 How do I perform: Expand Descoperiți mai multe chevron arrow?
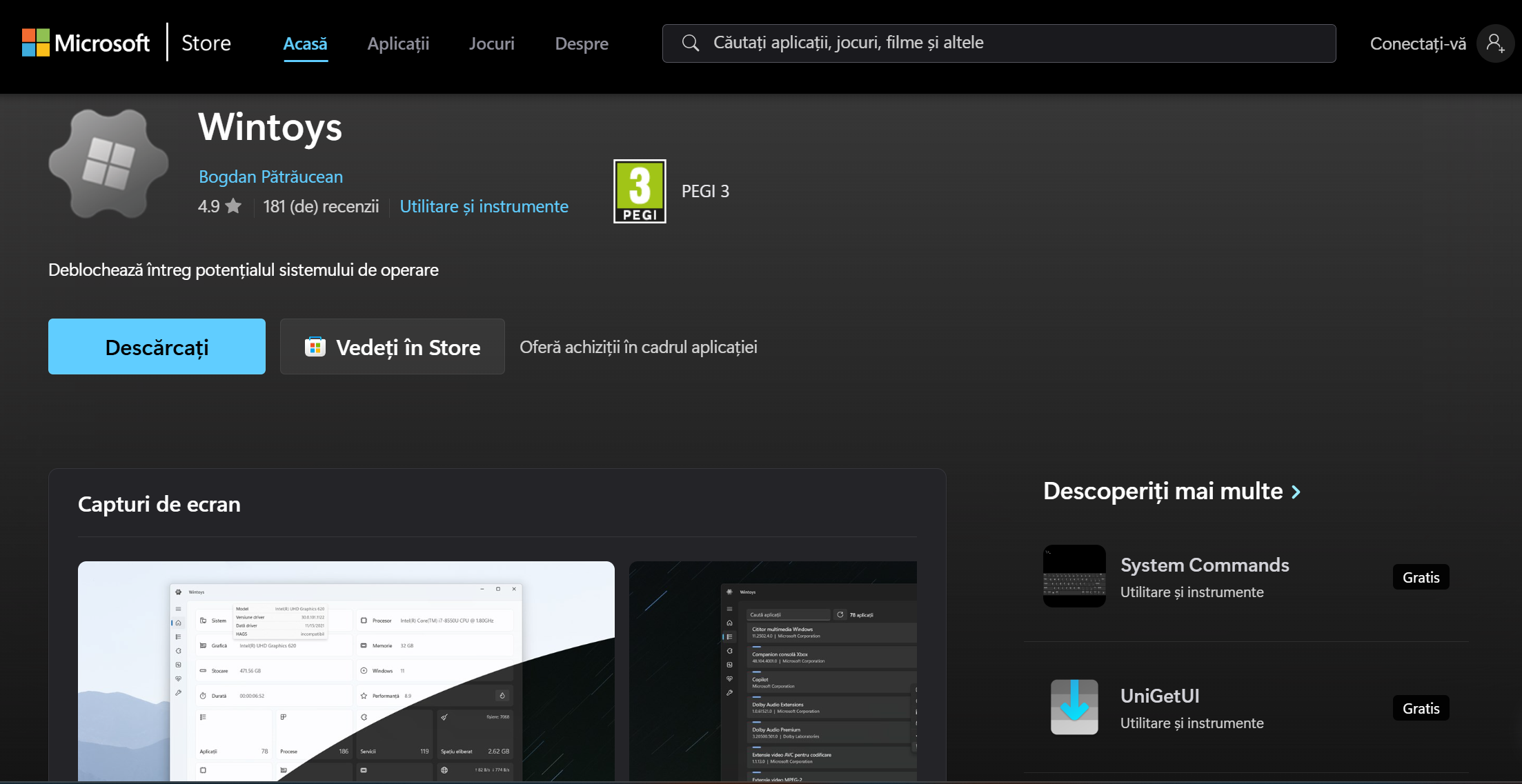click(x=1296, y=492)
